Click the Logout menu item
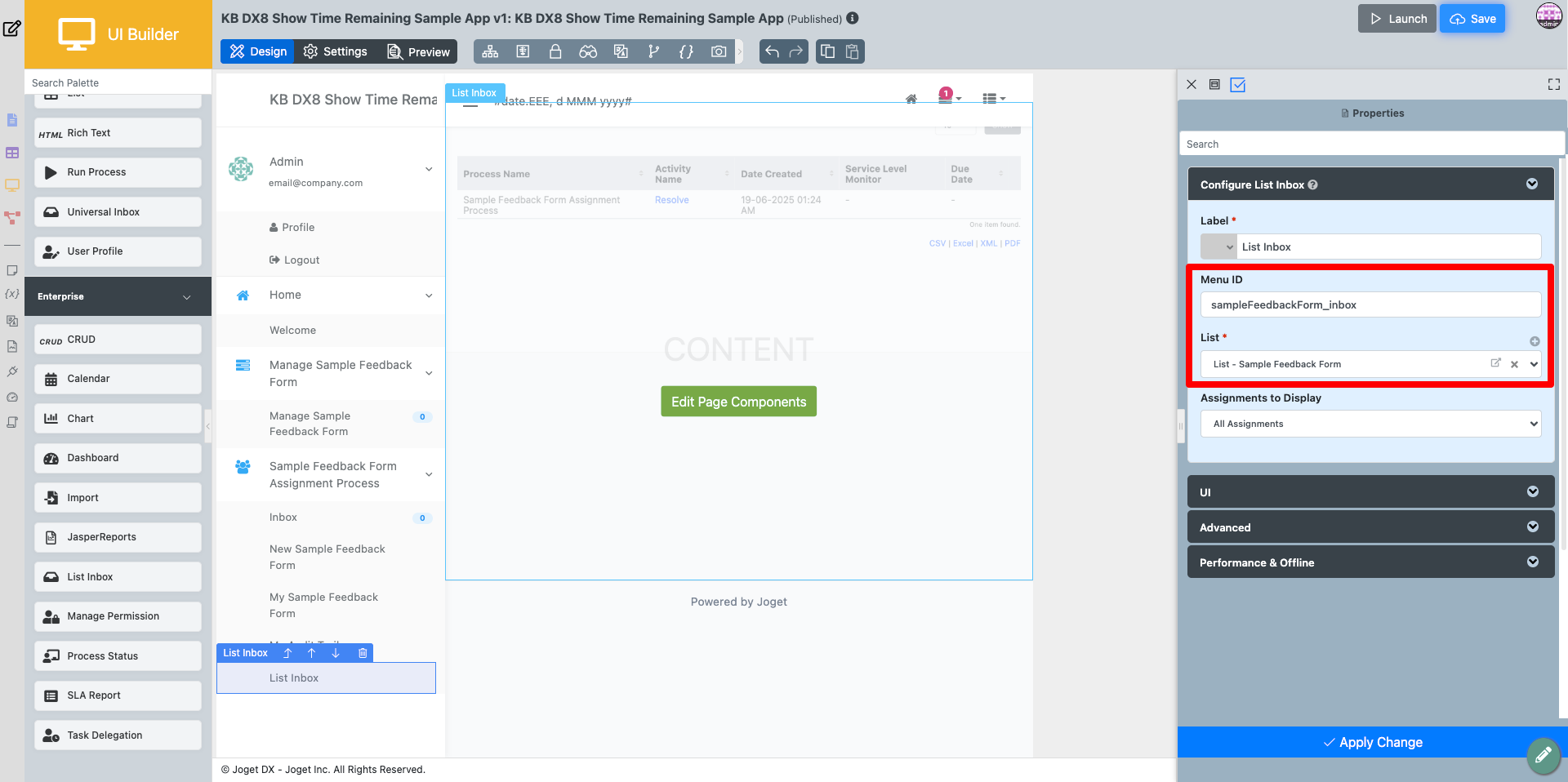 click(294, 260)
